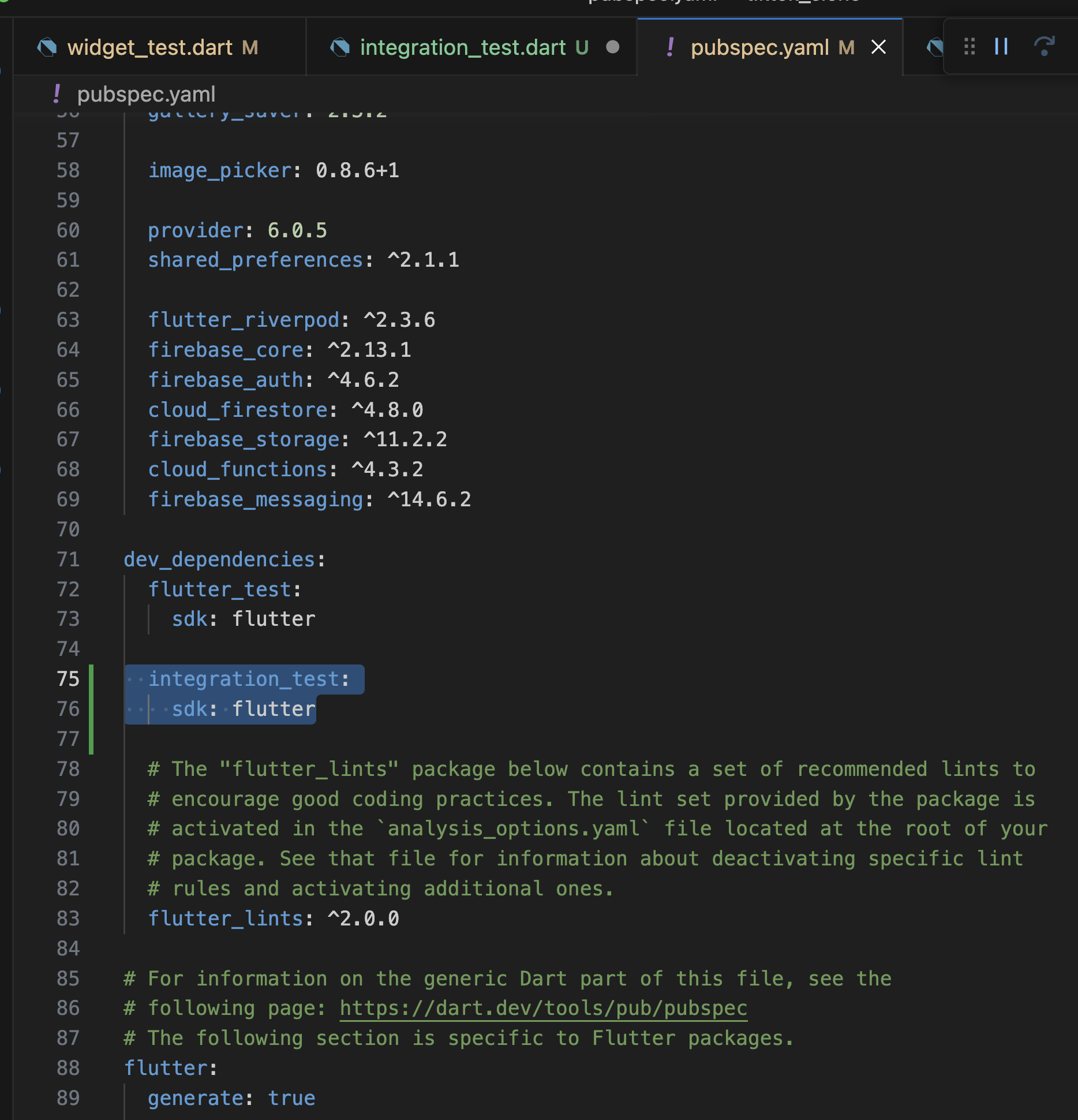Click the comment 'The following section is specific'

click(459, 1038)
